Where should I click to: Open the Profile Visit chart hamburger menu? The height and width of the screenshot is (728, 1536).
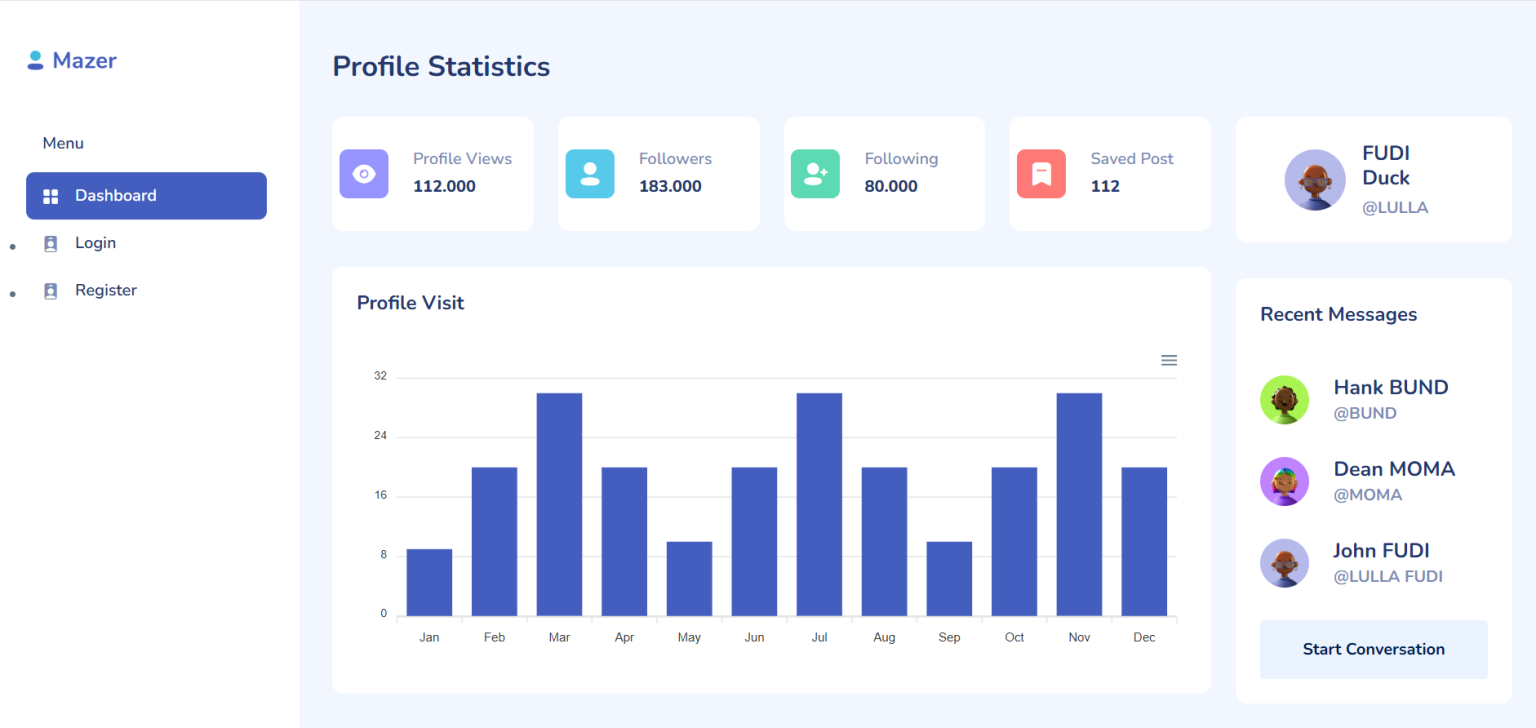coord(1168,360)
